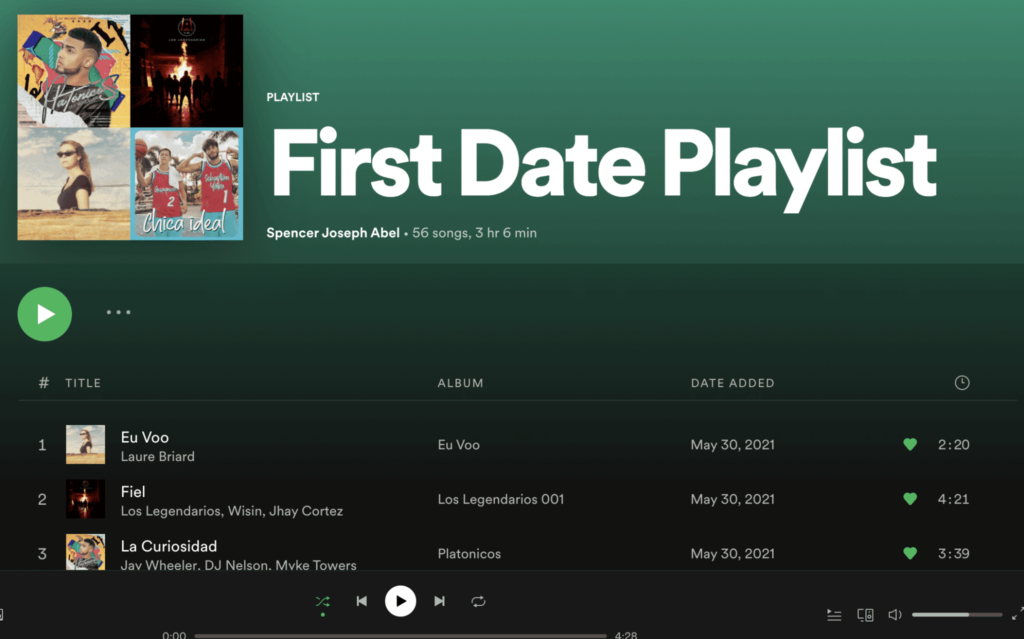The width and height of the screenshot is (1024, 639).
Task: Mute the volume with speaker icon
Action: tap(895, 615)
